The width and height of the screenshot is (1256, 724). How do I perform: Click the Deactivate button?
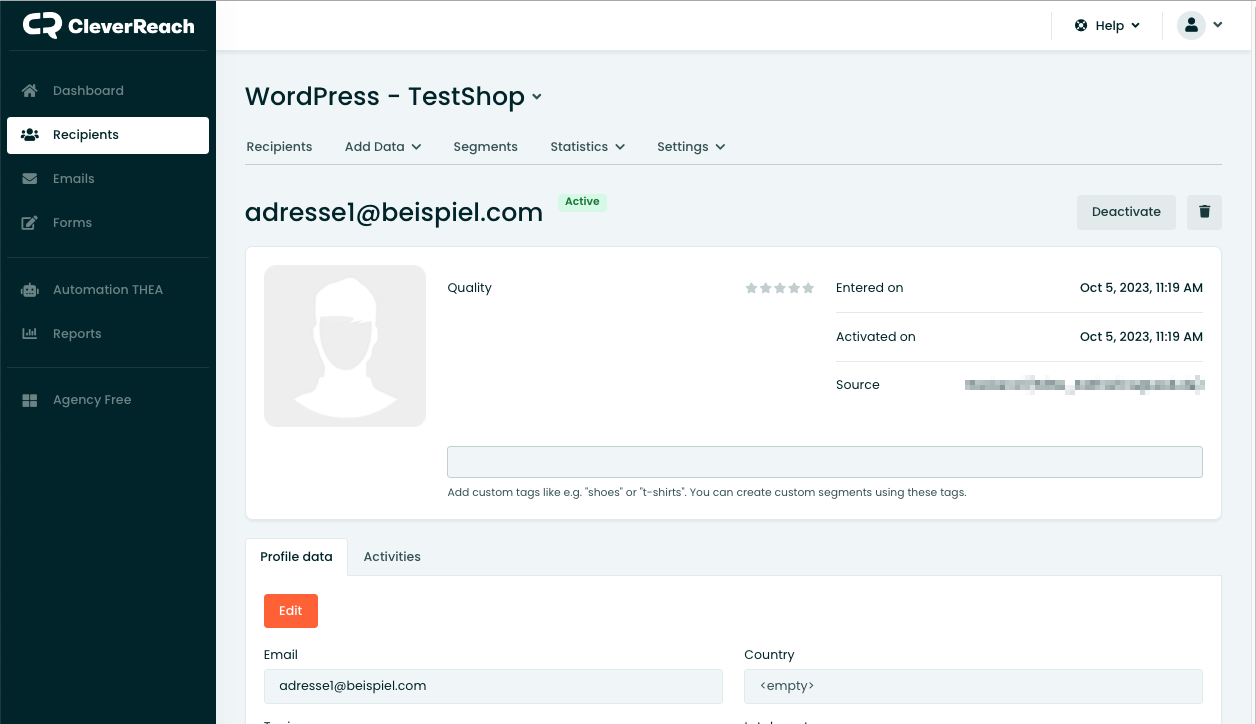[x=1126, y=212]
